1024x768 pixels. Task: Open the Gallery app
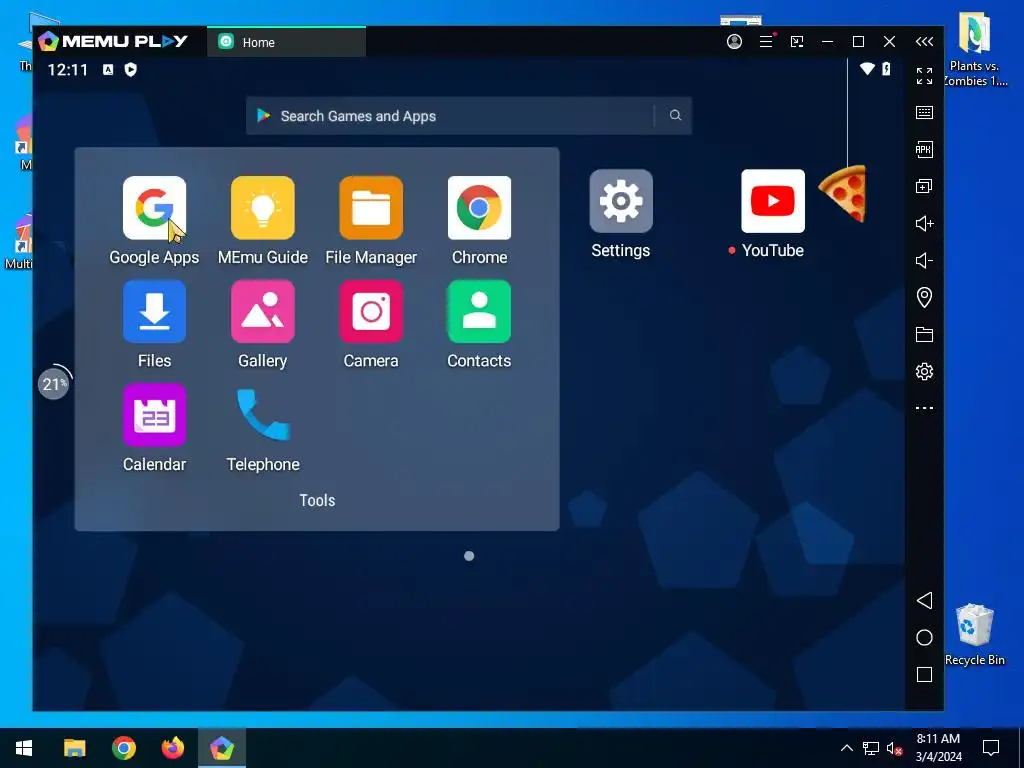(x=263, y=312)
